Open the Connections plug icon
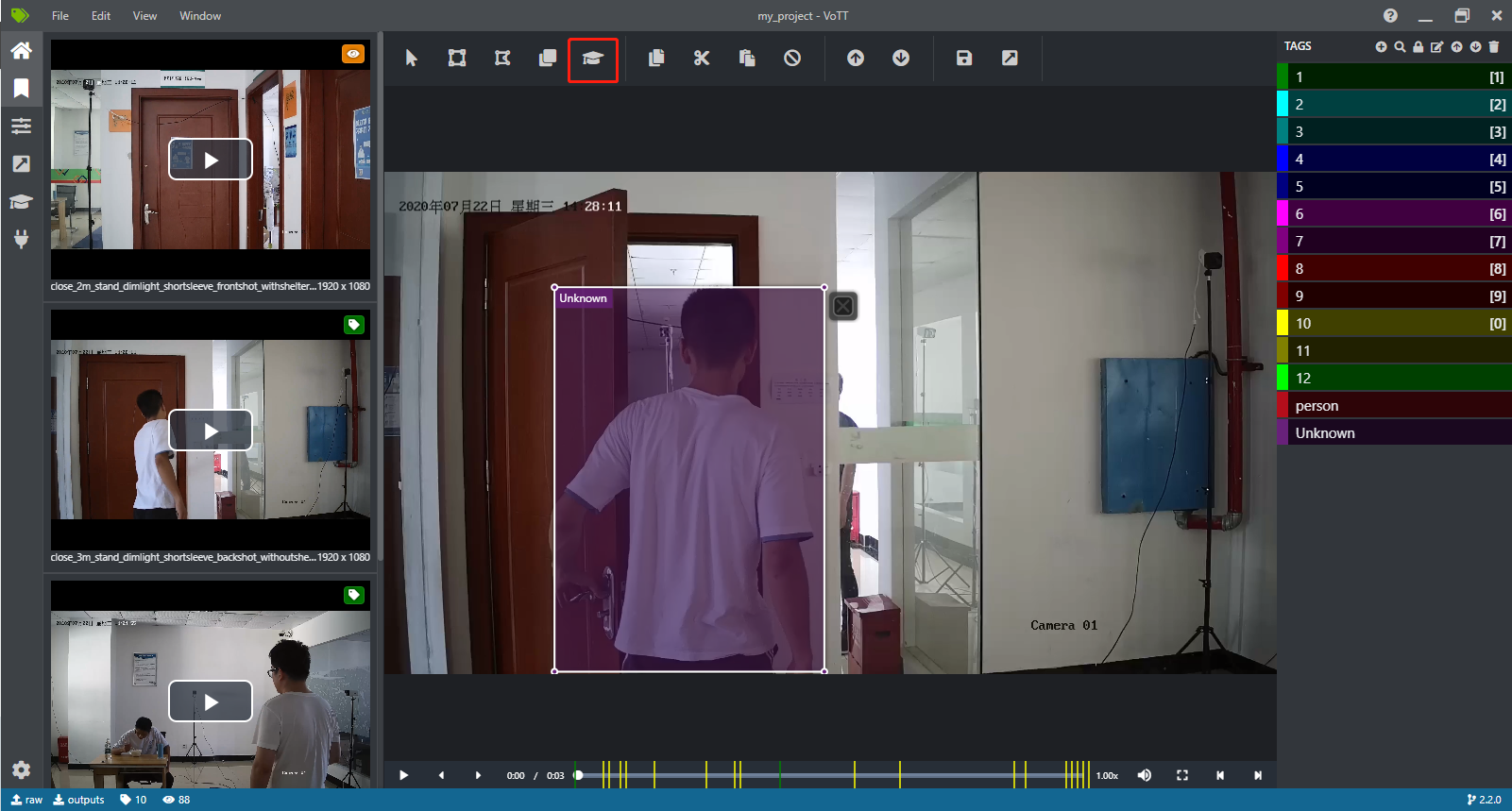This screenshot has height=811, width=1512. pyautogui.click(x=21, y=239)
